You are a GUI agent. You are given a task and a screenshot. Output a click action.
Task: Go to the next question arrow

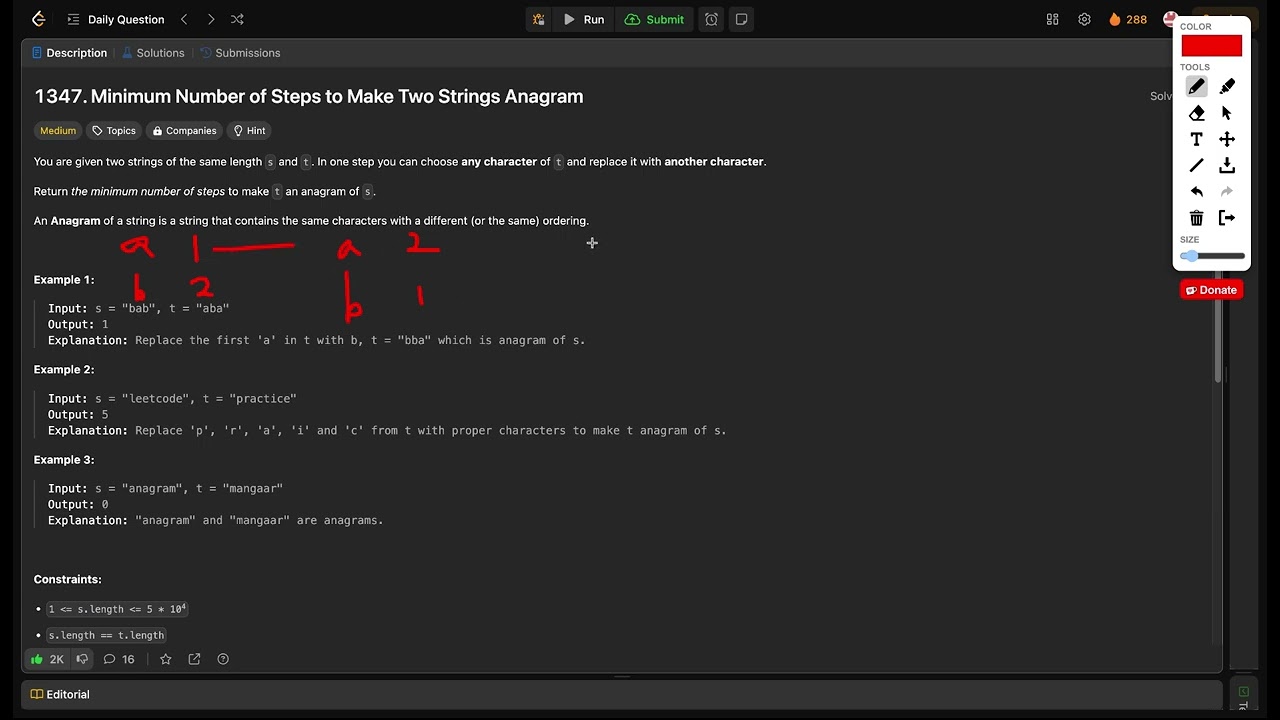pyautogui.click(x=210, y=19)
